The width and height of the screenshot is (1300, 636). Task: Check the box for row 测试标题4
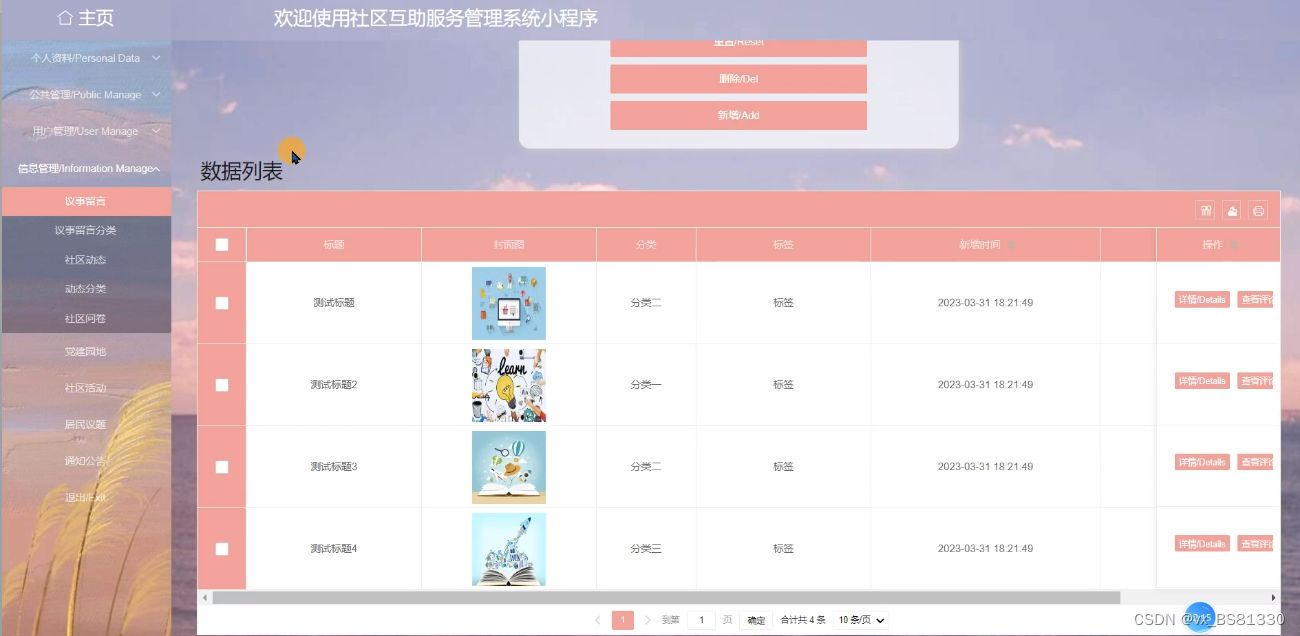click(x=222, y=549)
